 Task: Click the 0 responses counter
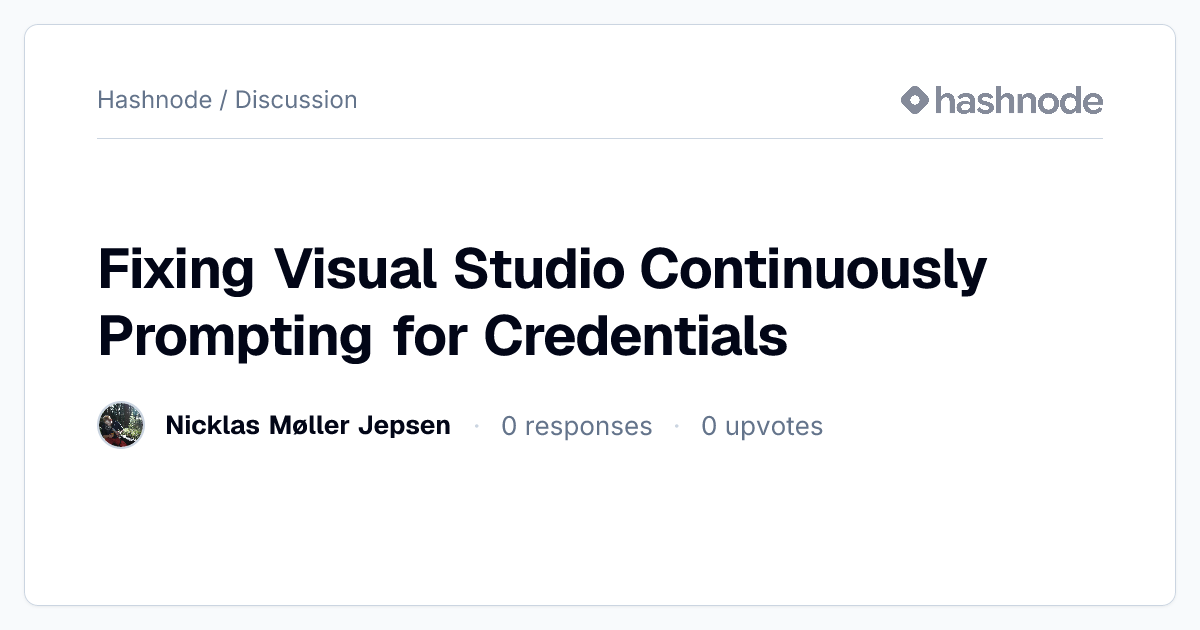pos(577,426)
